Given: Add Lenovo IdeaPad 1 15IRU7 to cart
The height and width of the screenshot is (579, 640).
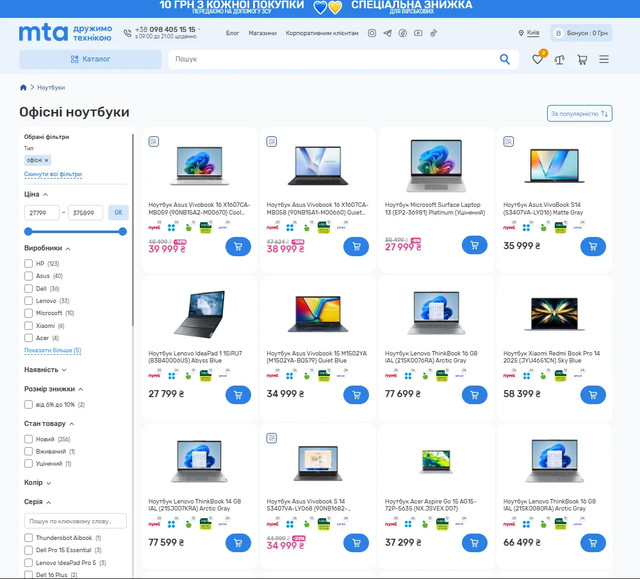Looking at the screenshot, I should tap(238, 395).
